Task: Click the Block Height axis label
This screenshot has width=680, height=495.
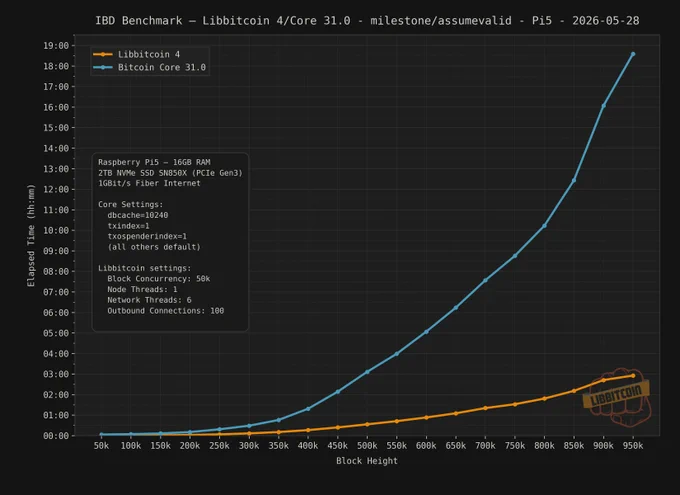Action: [367, 461]
